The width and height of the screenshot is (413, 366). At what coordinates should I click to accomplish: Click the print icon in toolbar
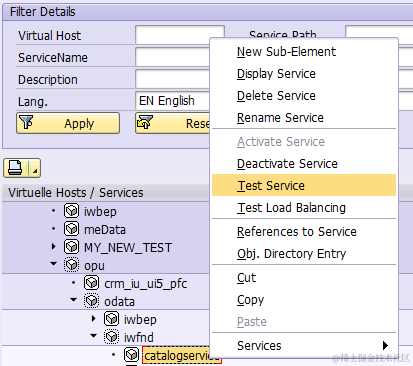coord(15,168)
